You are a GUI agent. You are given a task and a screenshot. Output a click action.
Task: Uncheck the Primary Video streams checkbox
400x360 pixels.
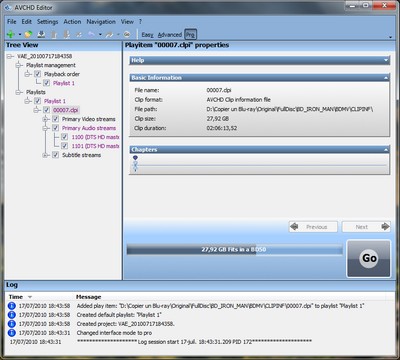coord(55,119)
